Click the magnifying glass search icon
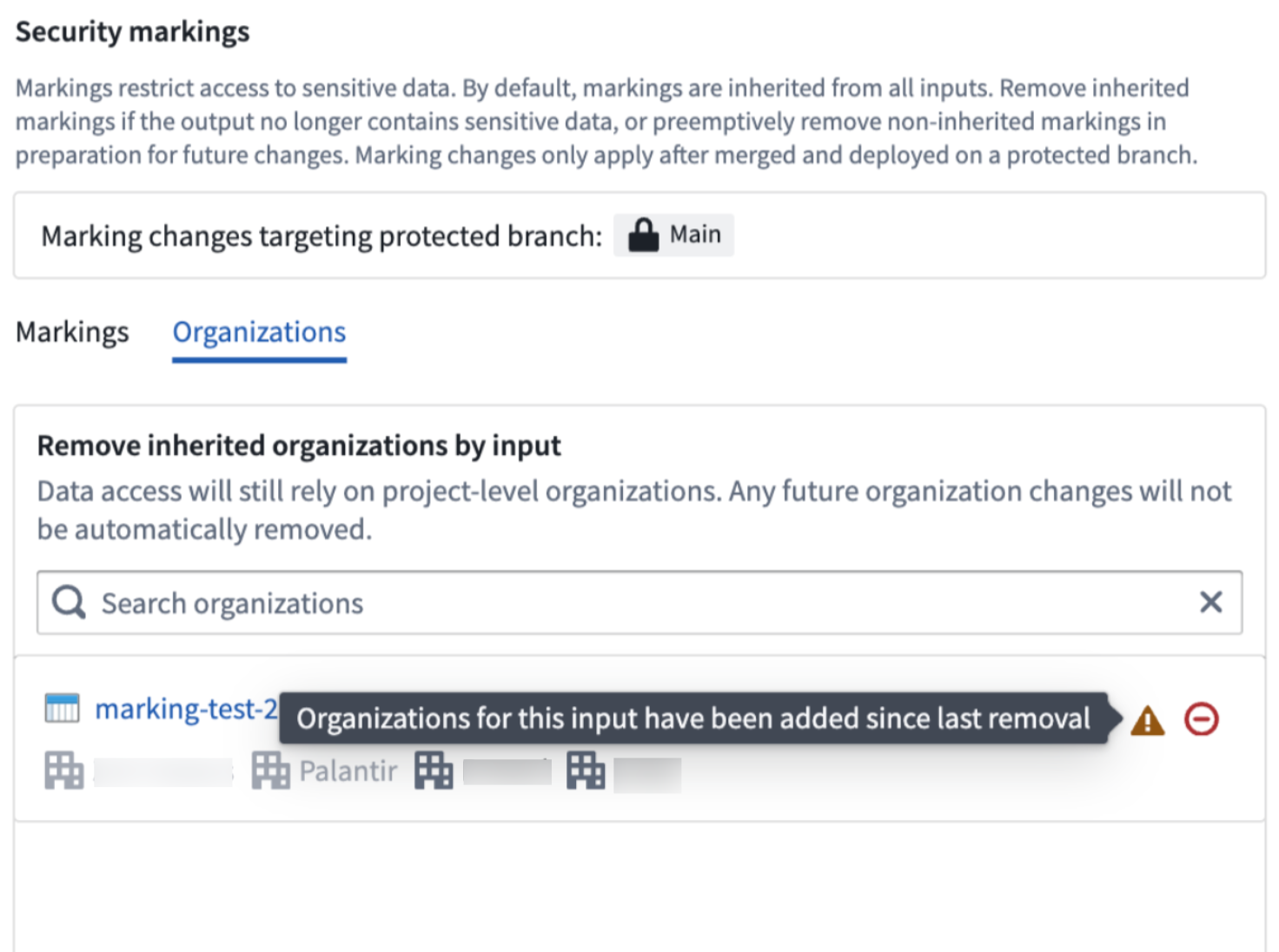Image resolution: width=1279 pixels, height=952 pixels. (x=67, y=601)
